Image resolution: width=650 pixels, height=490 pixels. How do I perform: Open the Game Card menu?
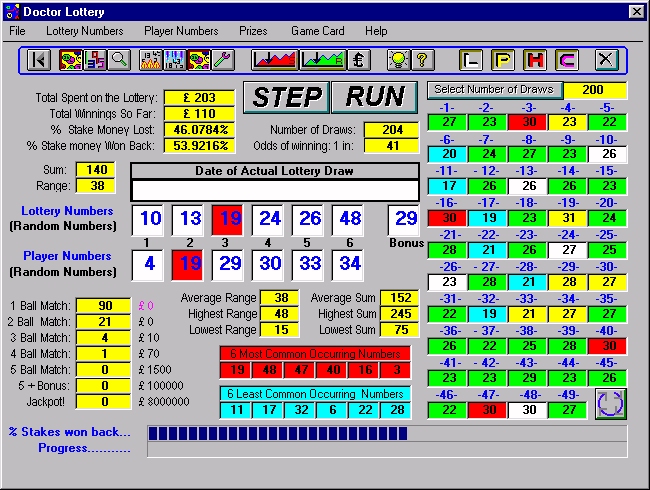point(318,31)
